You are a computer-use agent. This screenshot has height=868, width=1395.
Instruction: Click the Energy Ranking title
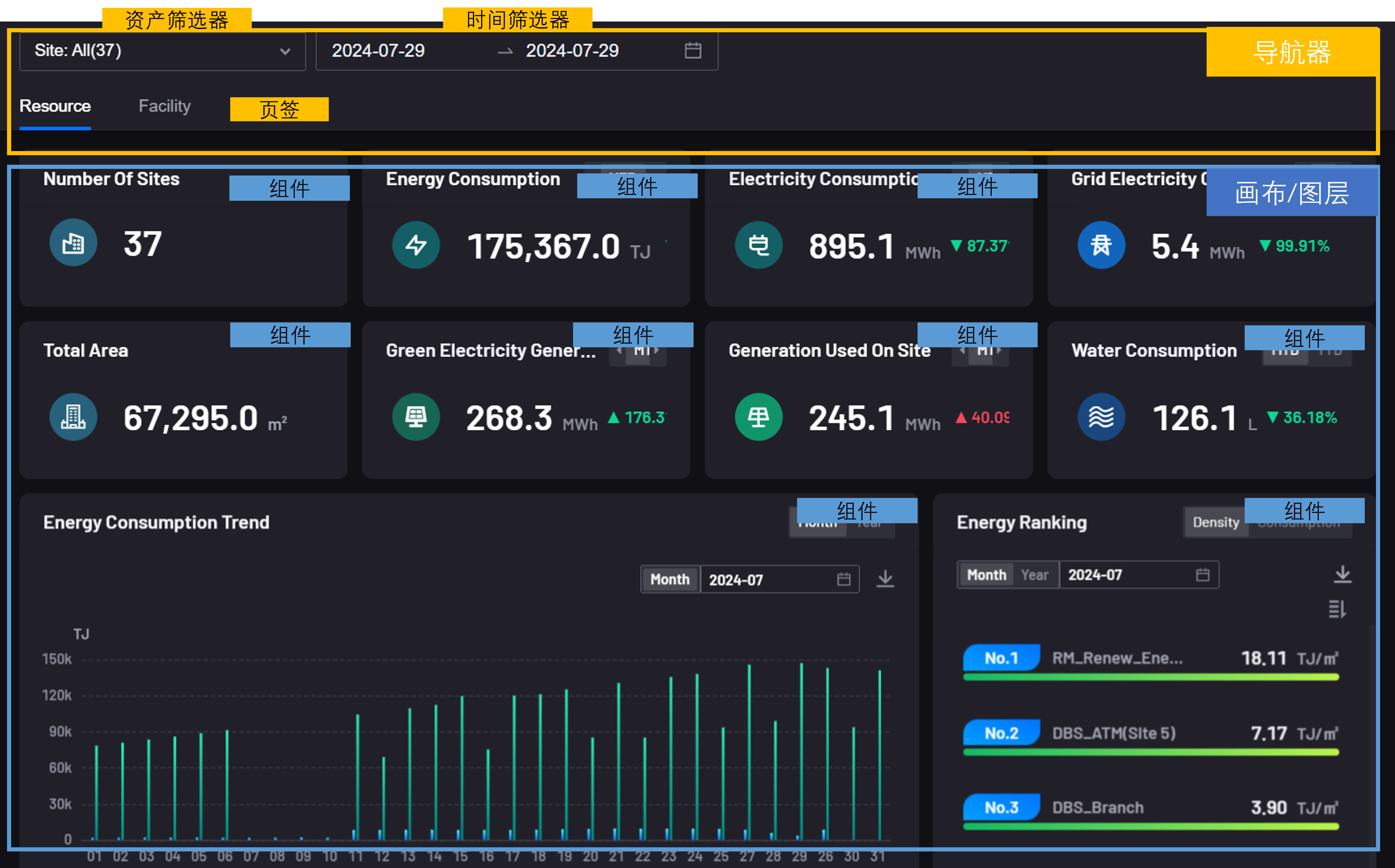(x=1022, y=522)
